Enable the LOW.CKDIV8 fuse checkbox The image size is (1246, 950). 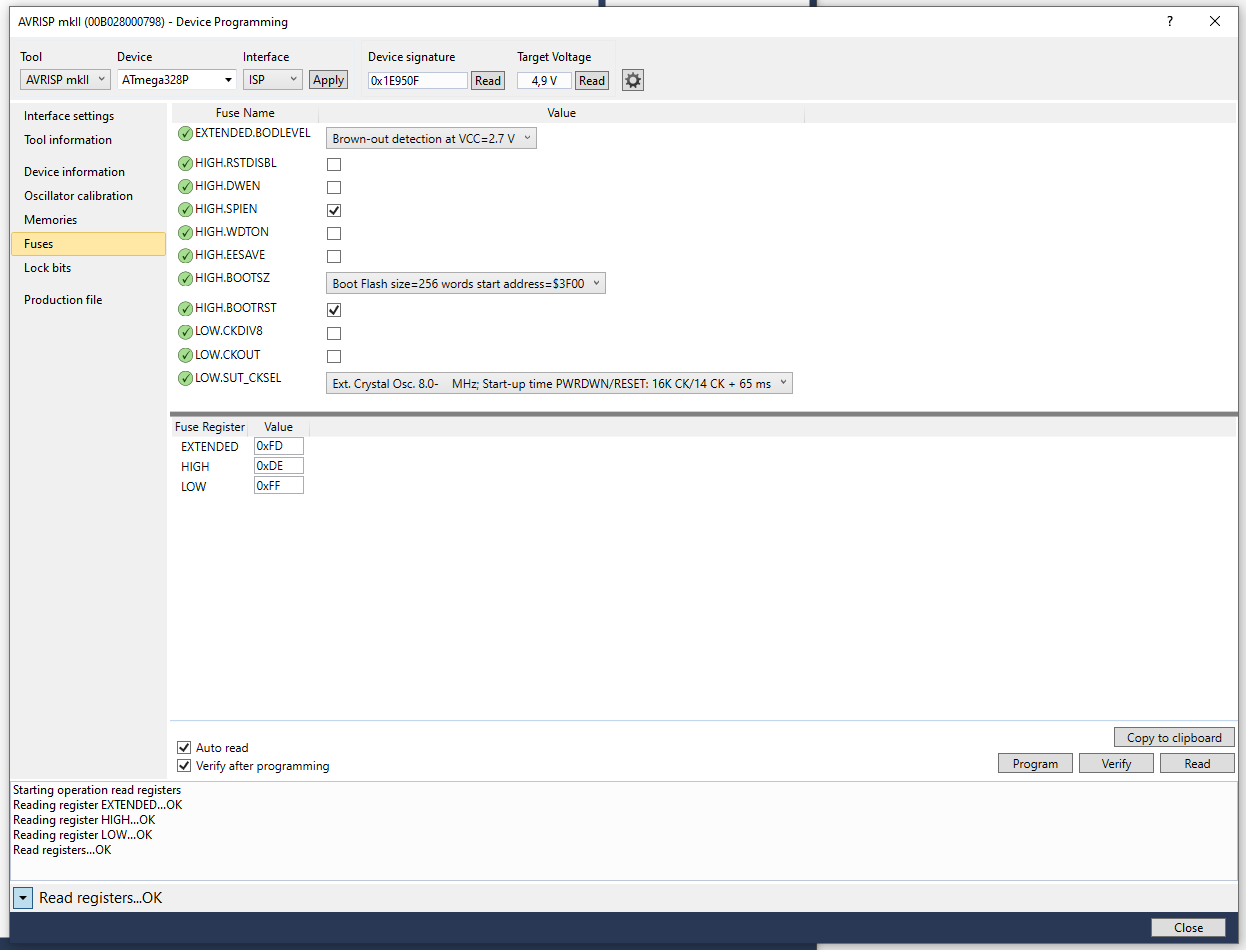tap(334, 333)
